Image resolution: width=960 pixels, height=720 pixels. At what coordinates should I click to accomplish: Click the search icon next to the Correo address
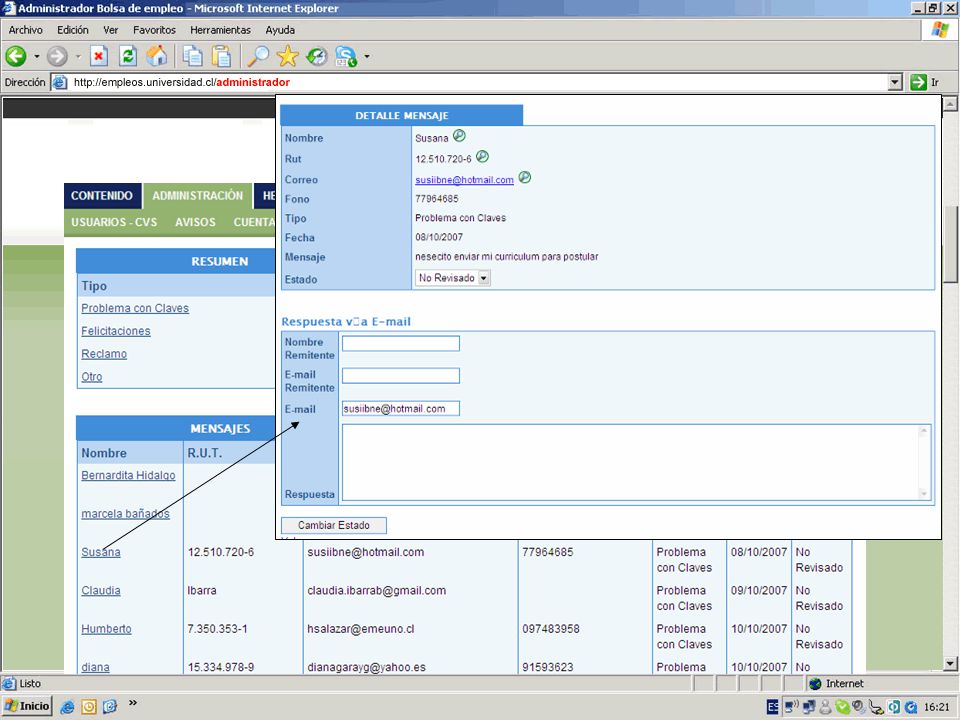point(525,178)
